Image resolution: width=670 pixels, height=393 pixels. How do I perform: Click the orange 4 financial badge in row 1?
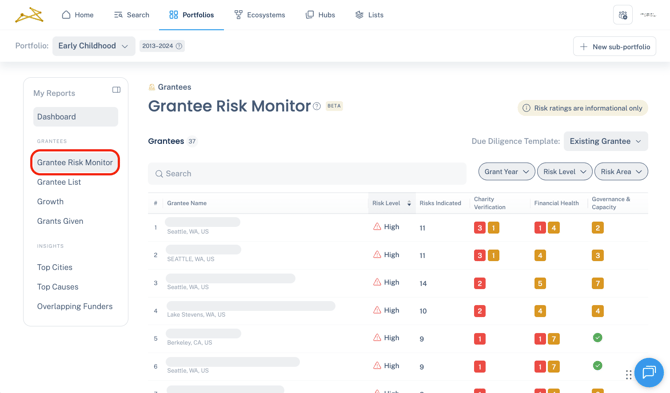point(554,228)
